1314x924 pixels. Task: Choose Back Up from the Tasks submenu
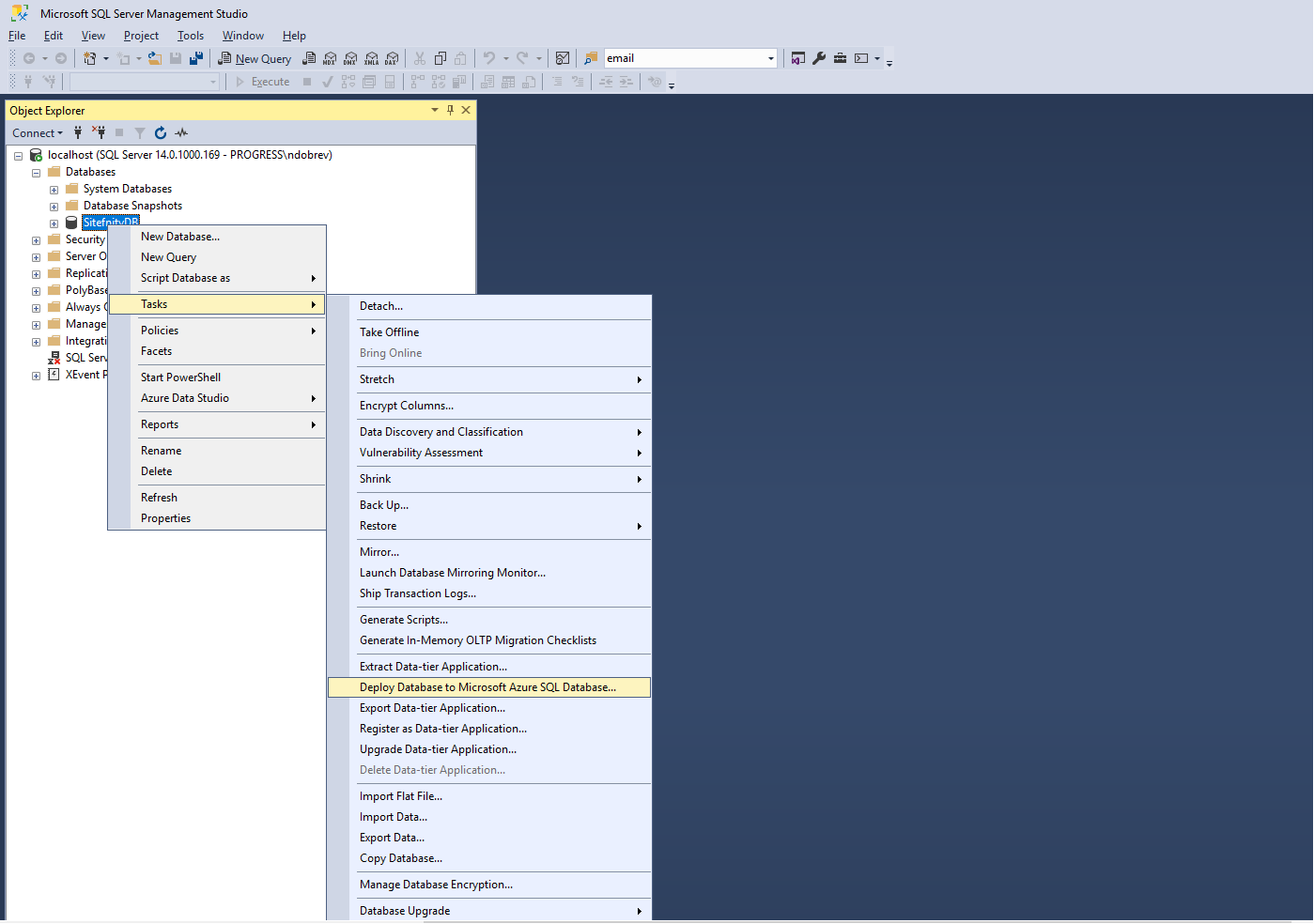tap(384, 504)
